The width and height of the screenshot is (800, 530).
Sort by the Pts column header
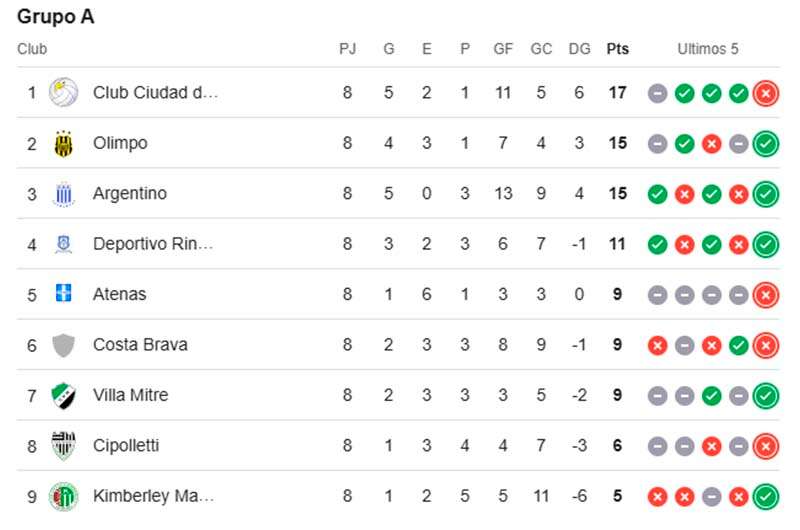click(x=617, y=49)
